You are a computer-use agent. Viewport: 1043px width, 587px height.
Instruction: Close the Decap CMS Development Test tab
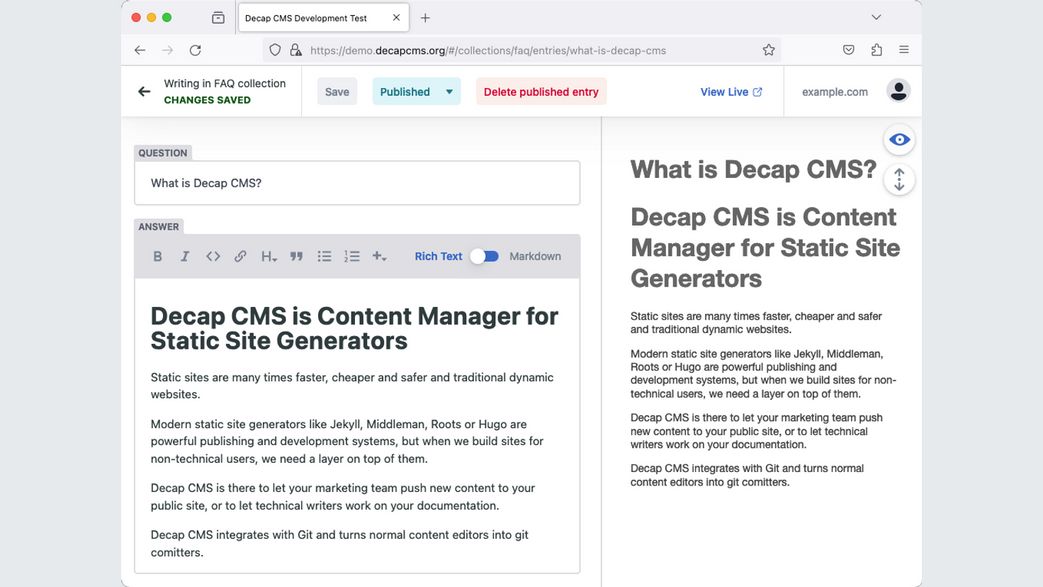pyautogui.click(x=396, y=18)
